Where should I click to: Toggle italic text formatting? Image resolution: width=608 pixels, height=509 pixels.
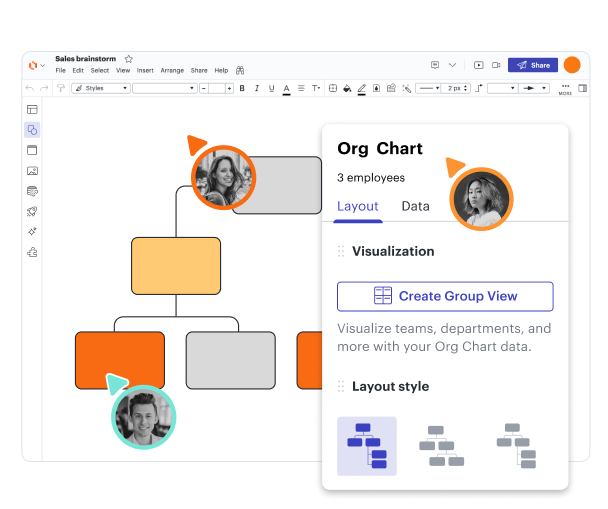[257, 88]
